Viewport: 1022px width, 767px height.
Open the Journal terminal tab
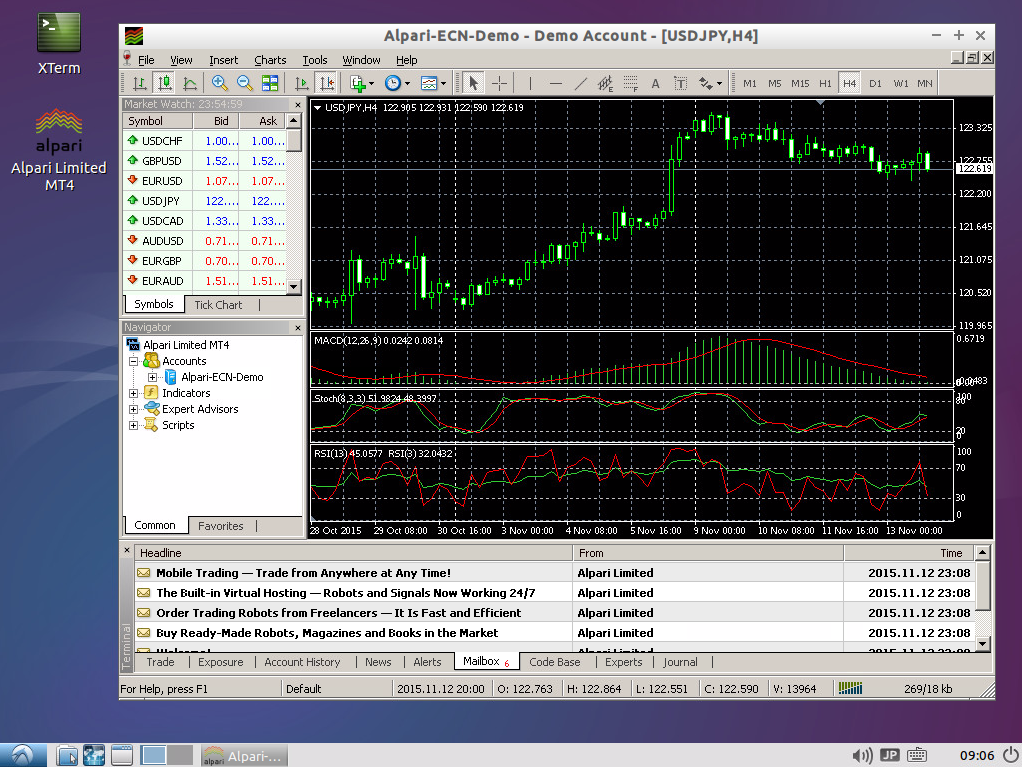coord(680,662)
